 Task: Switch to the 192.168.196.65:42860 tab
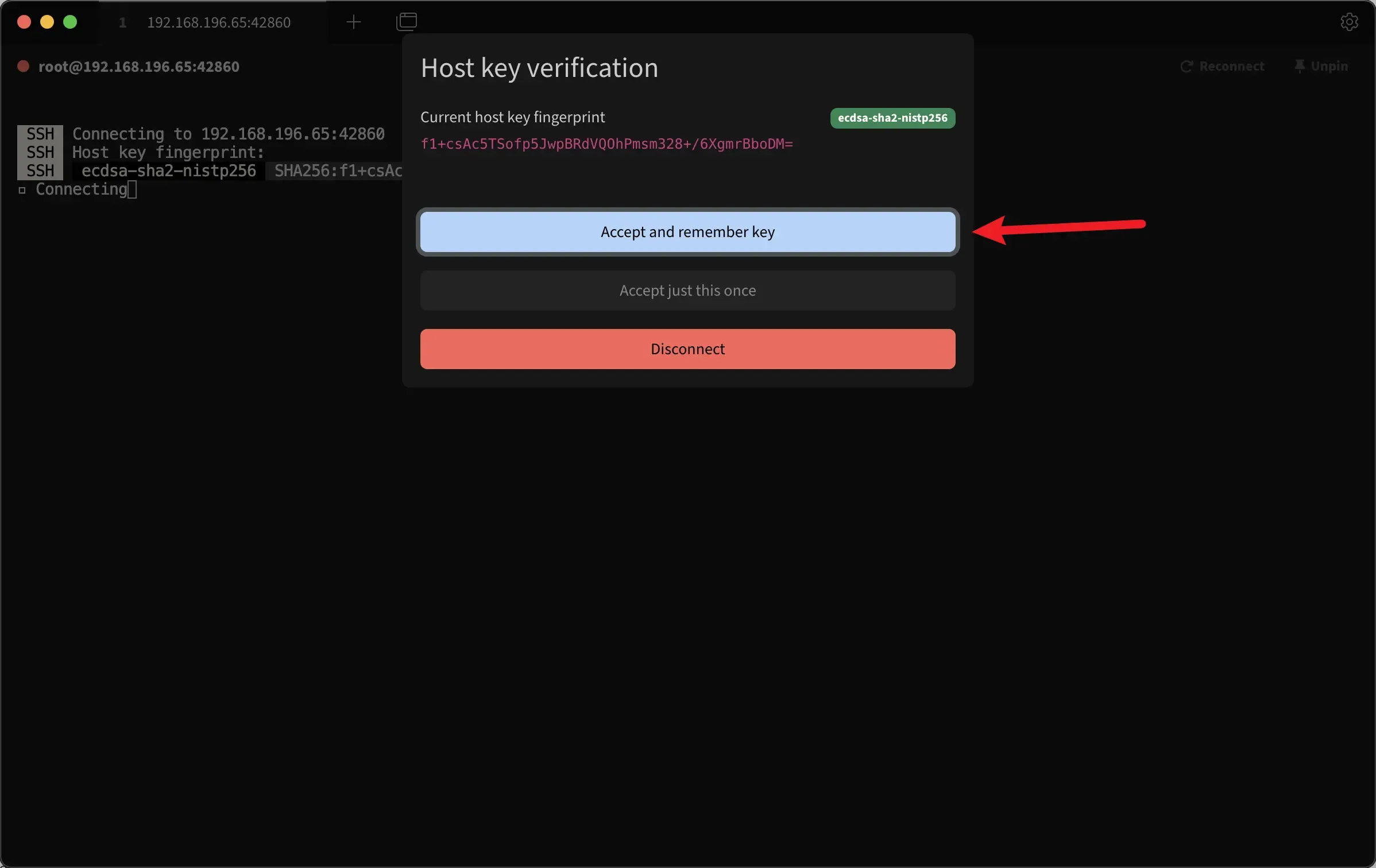218,22
